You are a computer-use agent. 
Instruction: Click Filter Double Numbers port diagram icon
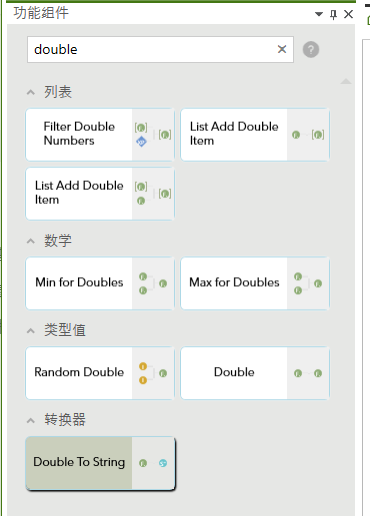click(153, 135)
